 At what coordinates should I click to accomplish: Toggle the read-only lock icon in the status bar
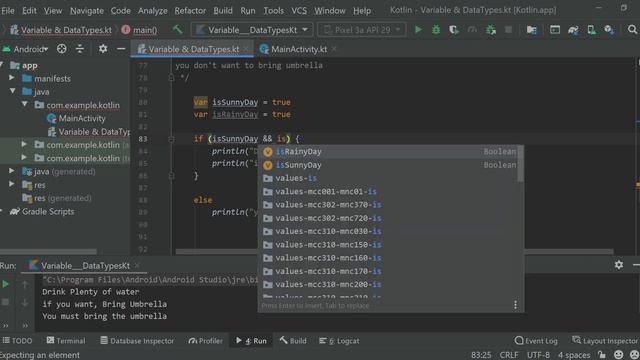coord(602,355)
